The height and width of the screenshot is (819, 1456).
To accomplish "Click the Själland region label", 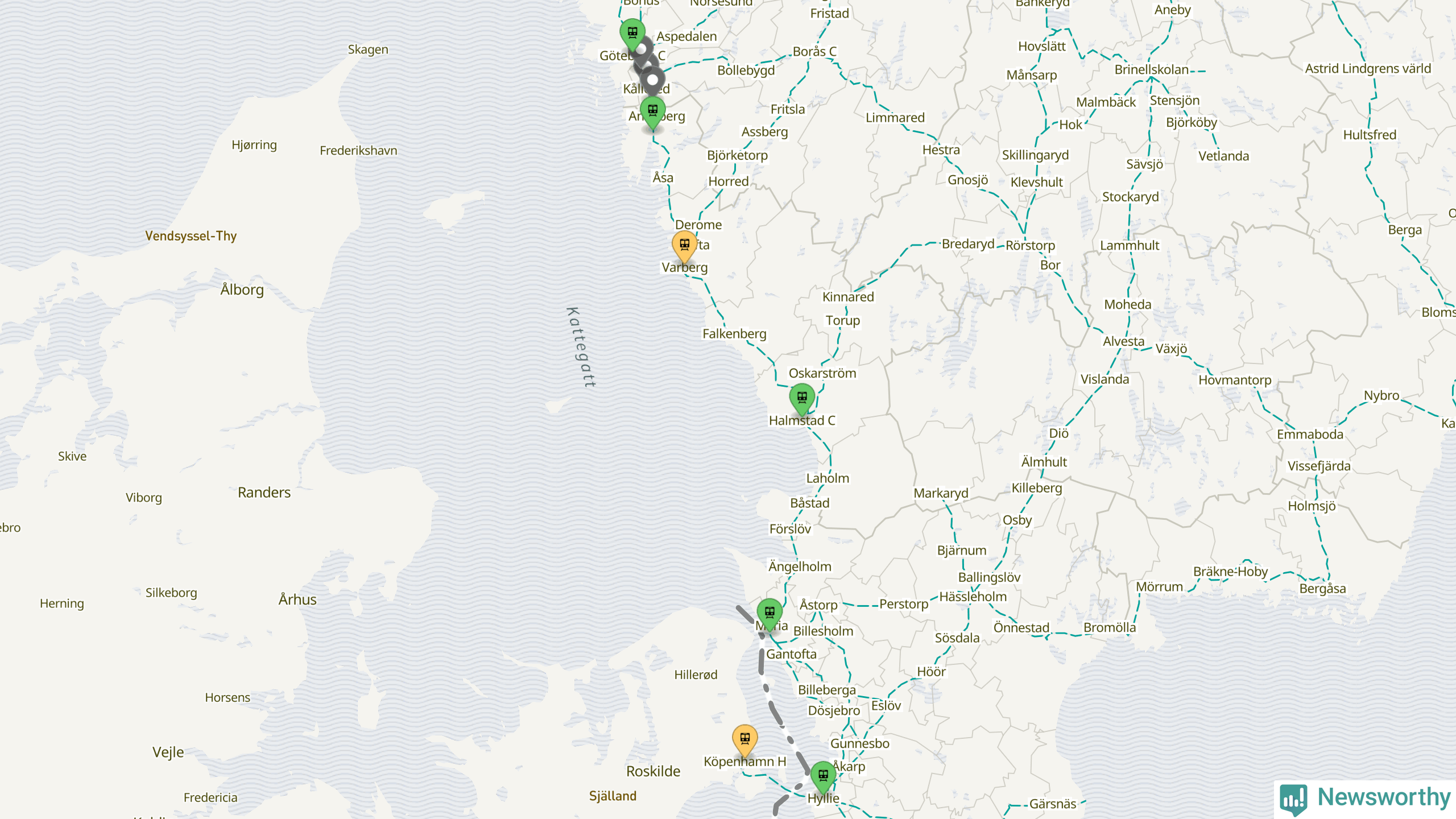I will point(613,796).
